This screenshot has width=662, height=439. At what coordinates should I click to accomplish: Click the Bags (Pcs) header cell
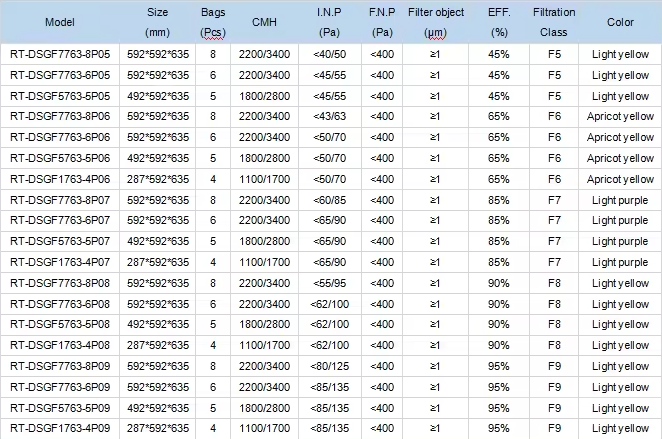point(213,22)
